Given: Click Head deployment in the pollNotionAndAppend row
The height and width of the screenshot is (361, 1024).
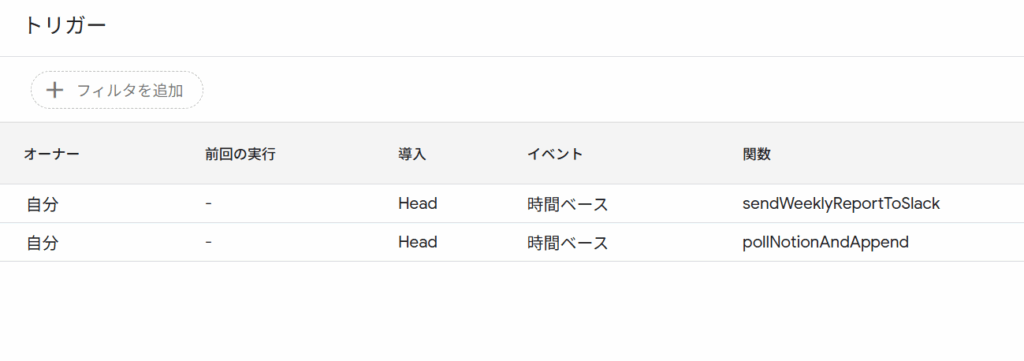Looking at the screenshot, I should point(418,243).
